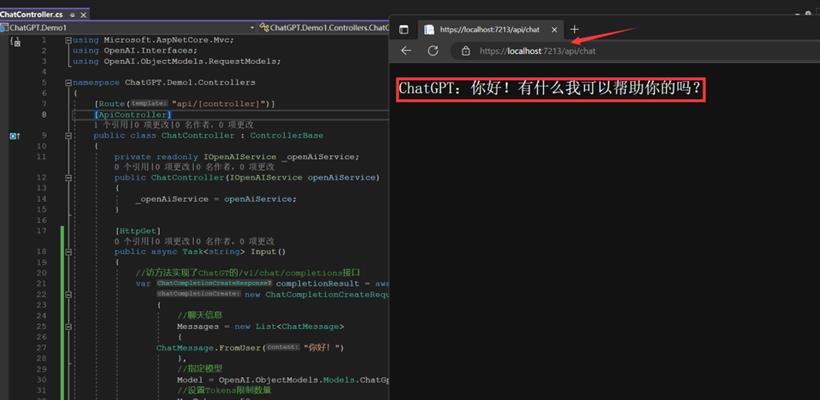Collapse the namespace block at line 5
820x400 pixels.
[68, 83]
